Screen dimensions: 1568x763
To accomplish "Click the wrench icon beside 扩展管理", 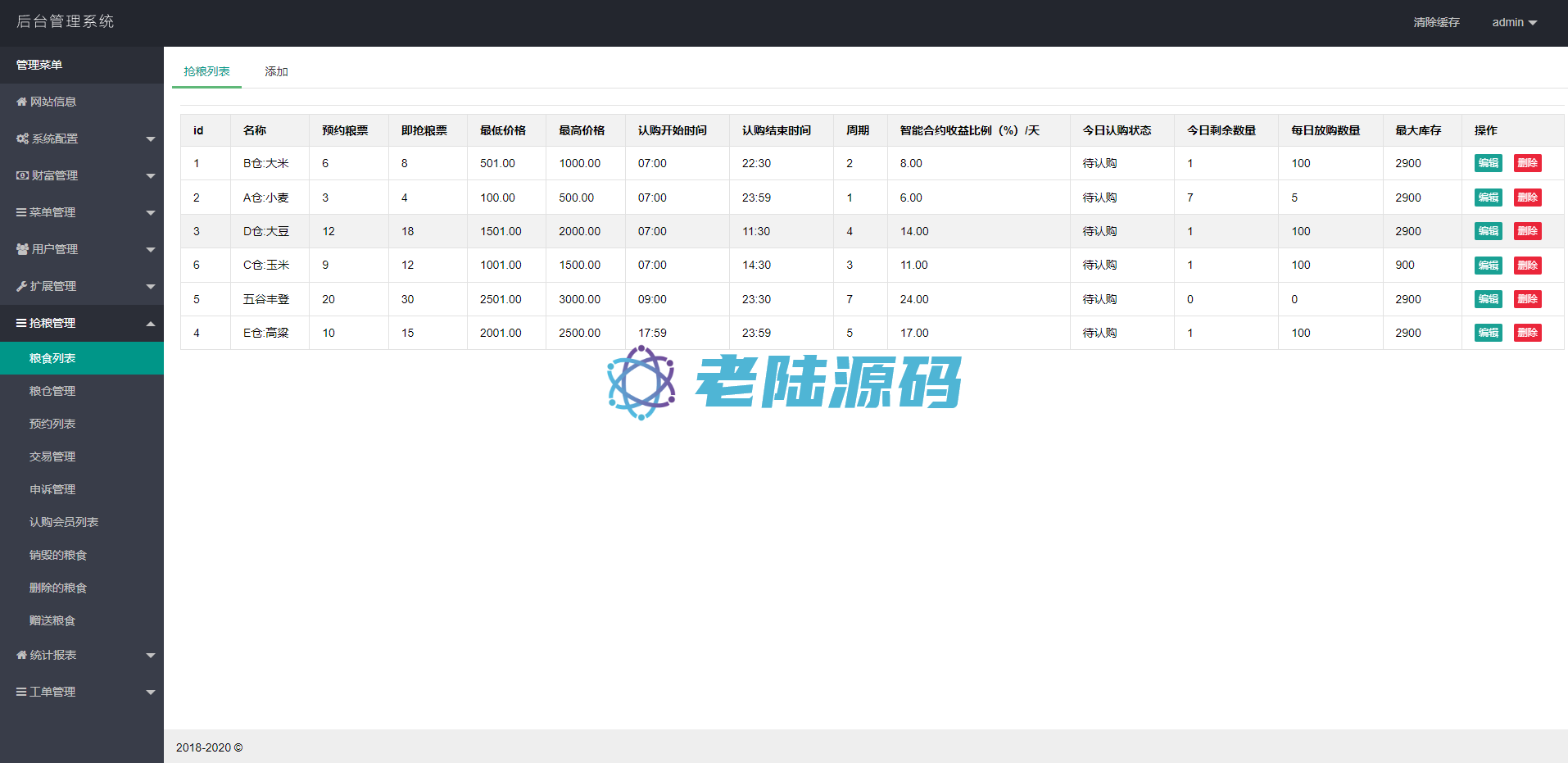I will point(21,286).
